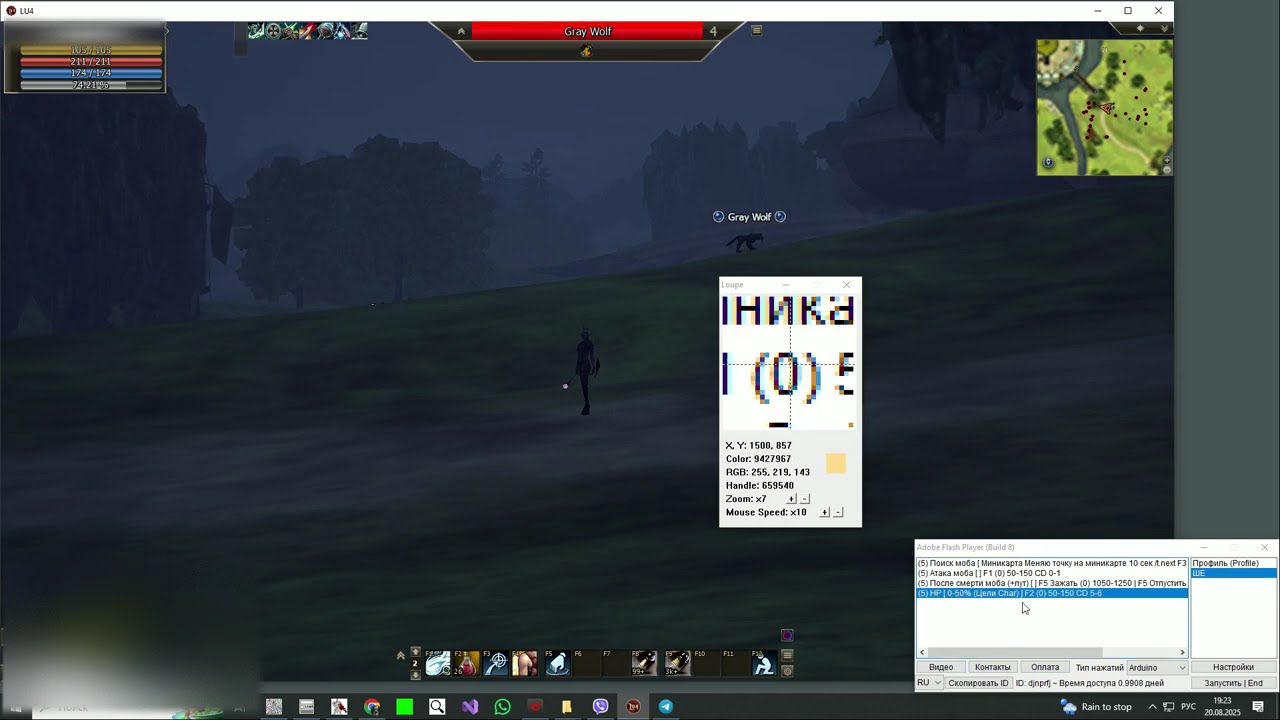Open 'Настройки' settings button
The height and width of the screenshot is (720, 1280).
(x=1233, y=667)
